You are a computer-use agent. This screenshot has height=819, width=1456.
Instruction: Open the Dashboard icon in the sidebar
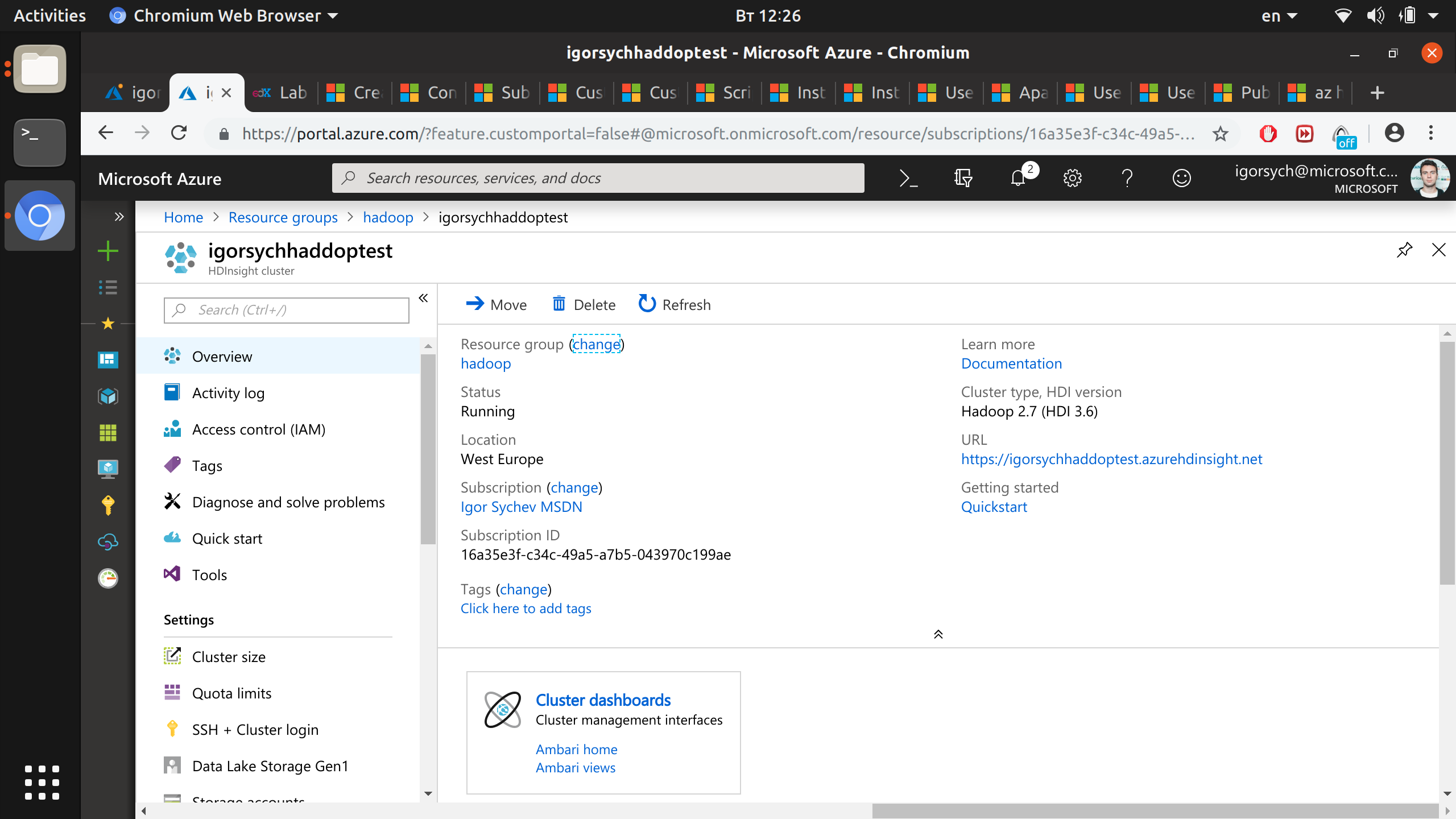[x=107, y=360]
